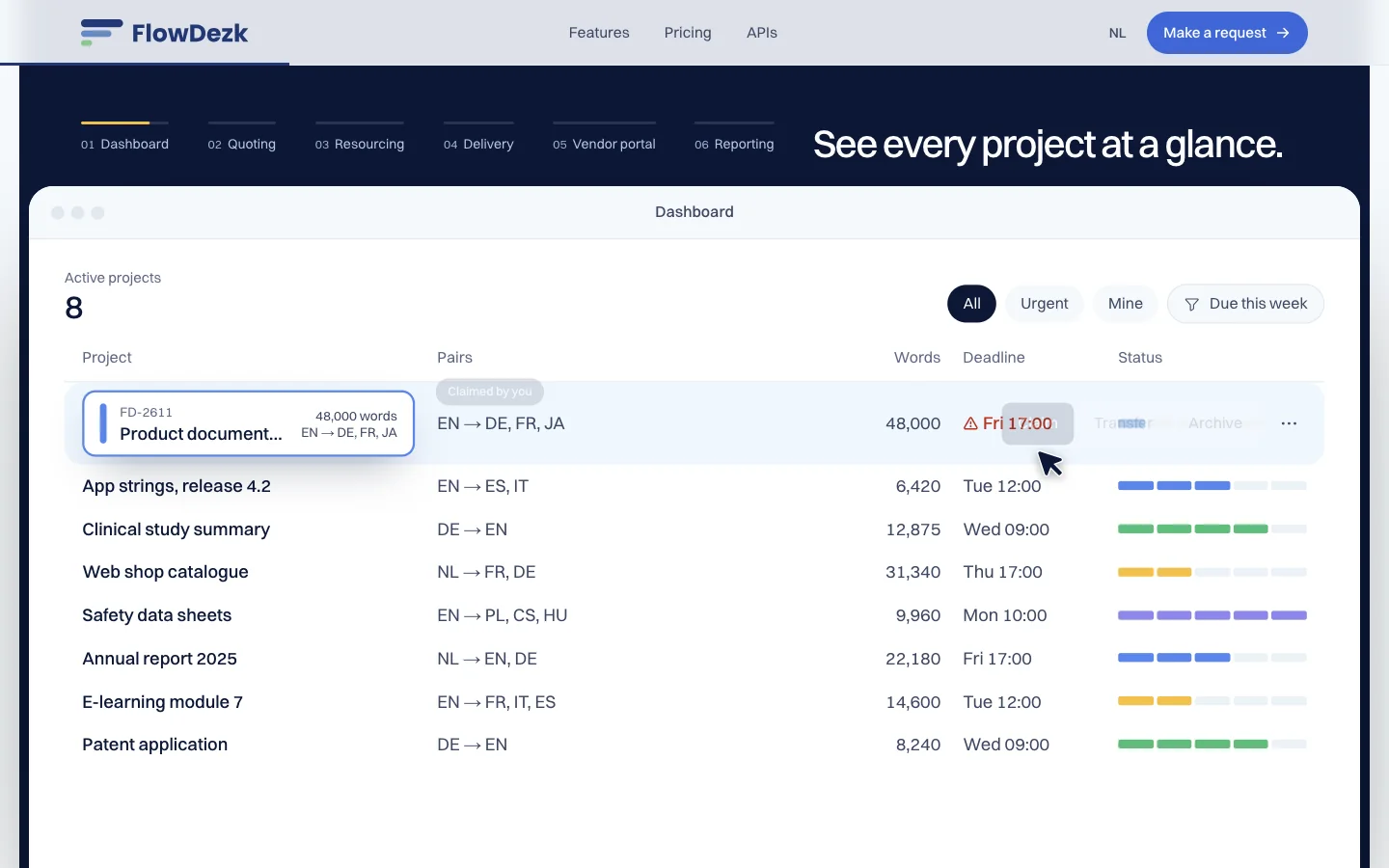Image resolution: width=1389 pixels, height=868 pixels.
Task: Open the APIs nav link
Action: [x=762, y=33]
